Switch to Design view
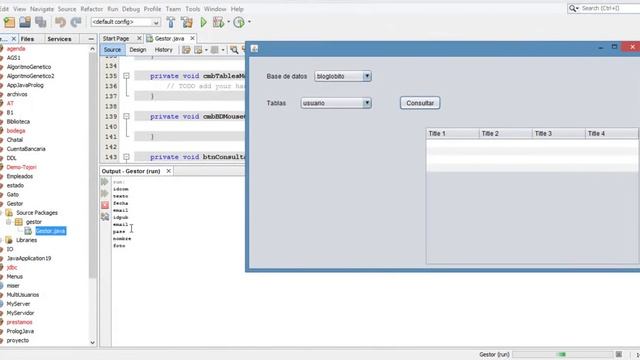Viewport: 640px width, 360px height. [138, 50]
